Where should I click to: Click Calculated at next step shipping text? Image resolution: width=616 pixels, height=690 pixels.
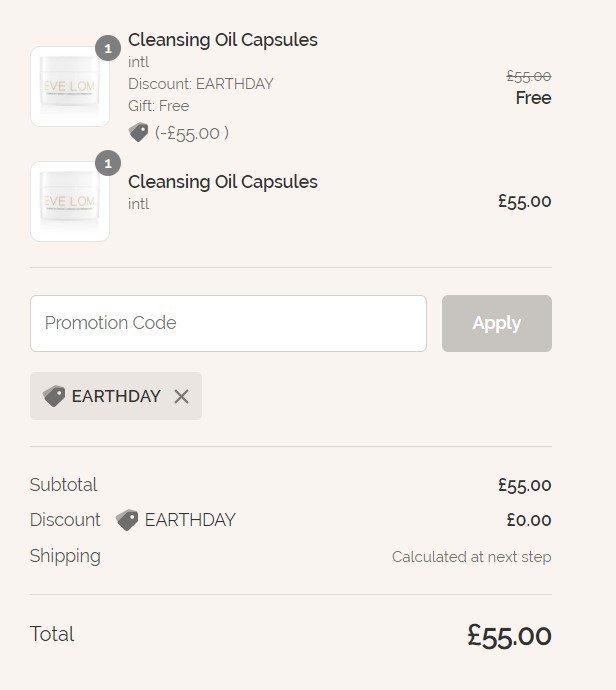coord(472,557)
